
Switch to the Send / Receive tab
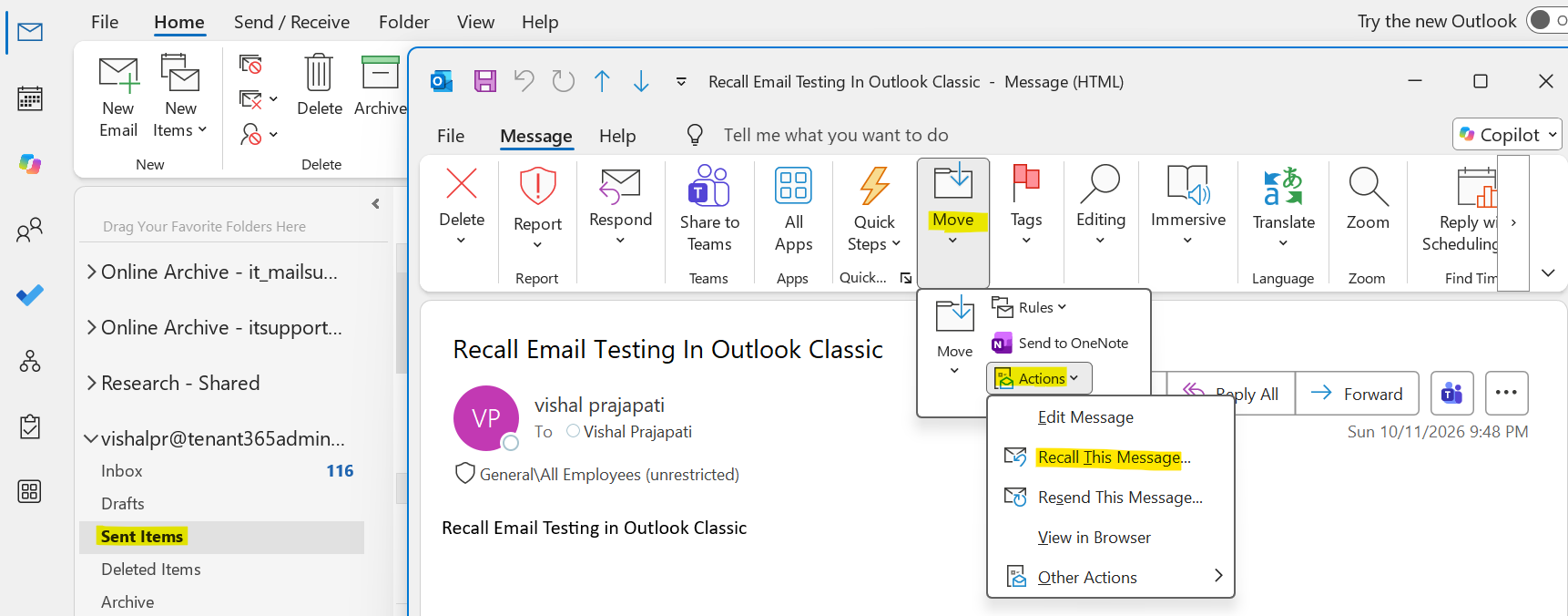(291, 22)
